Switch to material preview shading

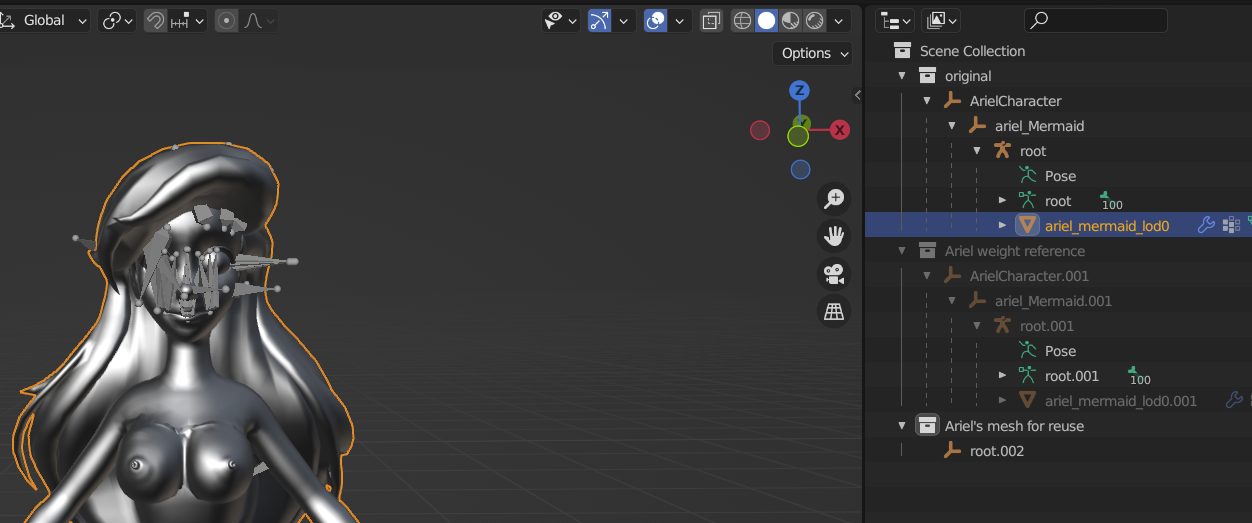791,20
